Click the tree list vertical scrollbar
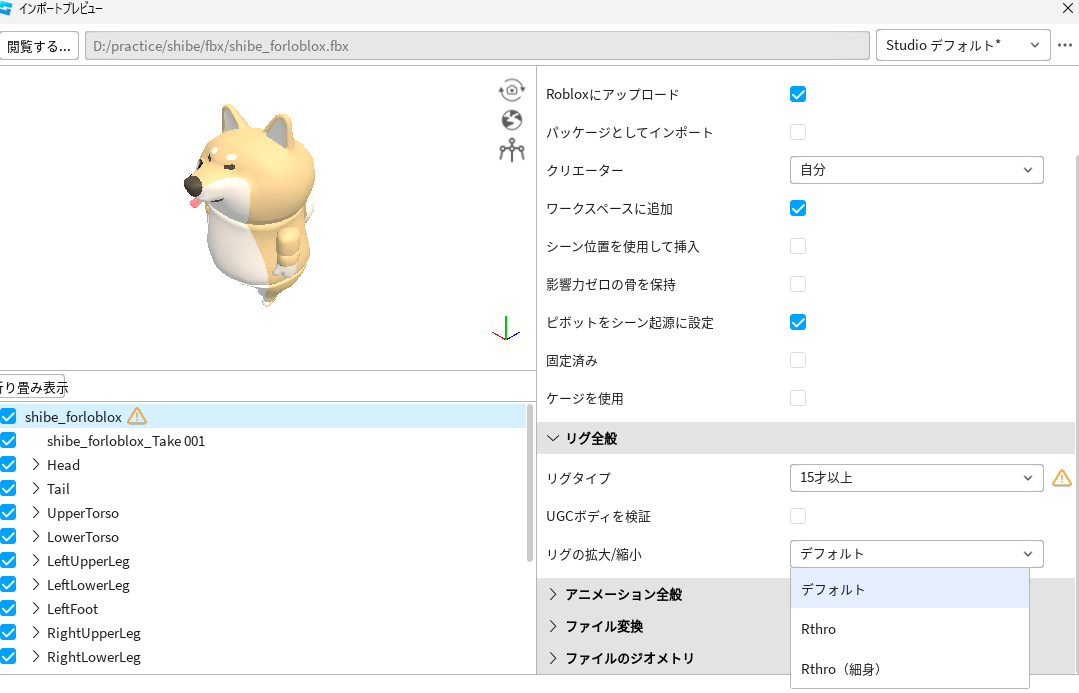 pyautogui.click(x=529, y=483)
